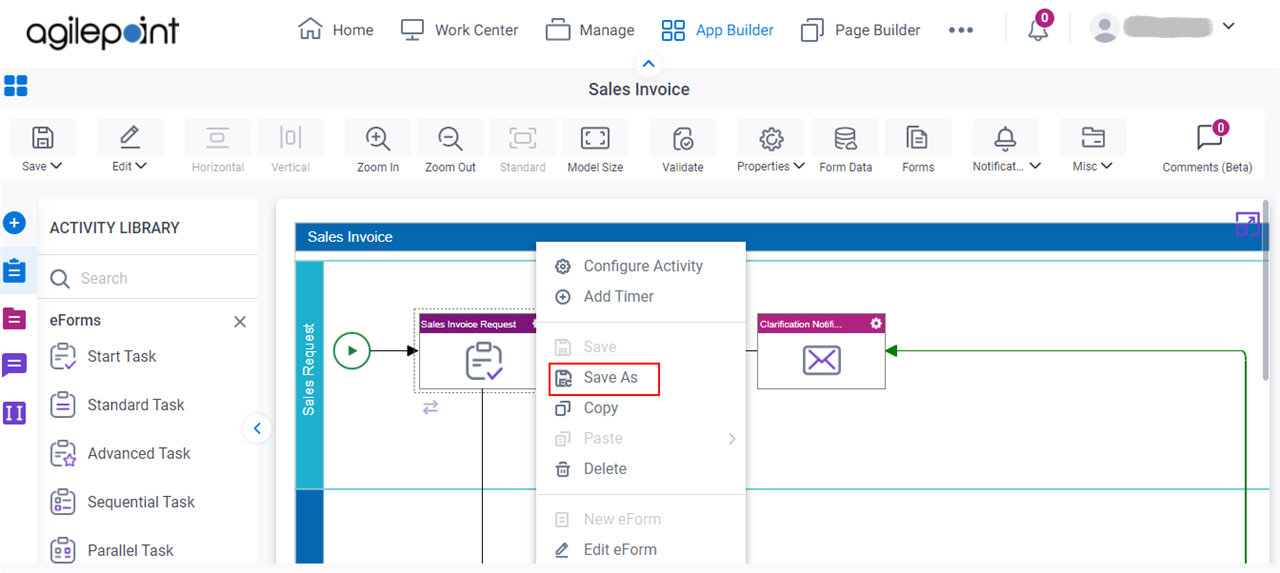Select Sequential Task from the library
The image size is (1280, 573).
[x=122, y=502]
